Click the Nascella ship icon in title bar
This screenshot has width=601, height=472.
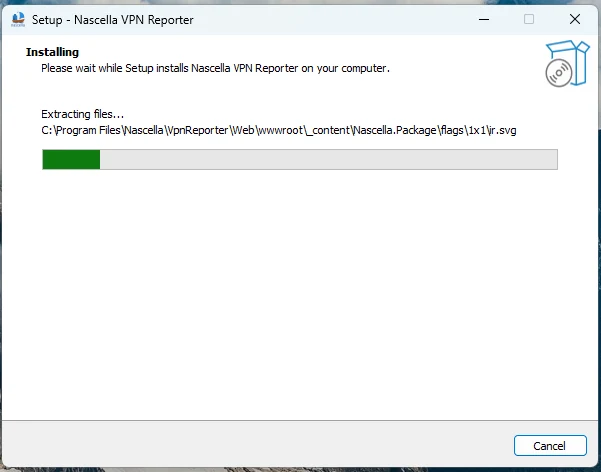(18, 19)
